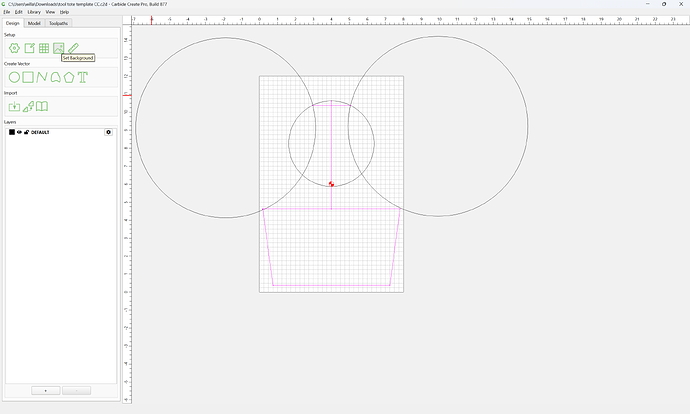Open DEFAULT layer settings gear button
690x414 pixels.
pyautogui.click(x=109, y=132)
